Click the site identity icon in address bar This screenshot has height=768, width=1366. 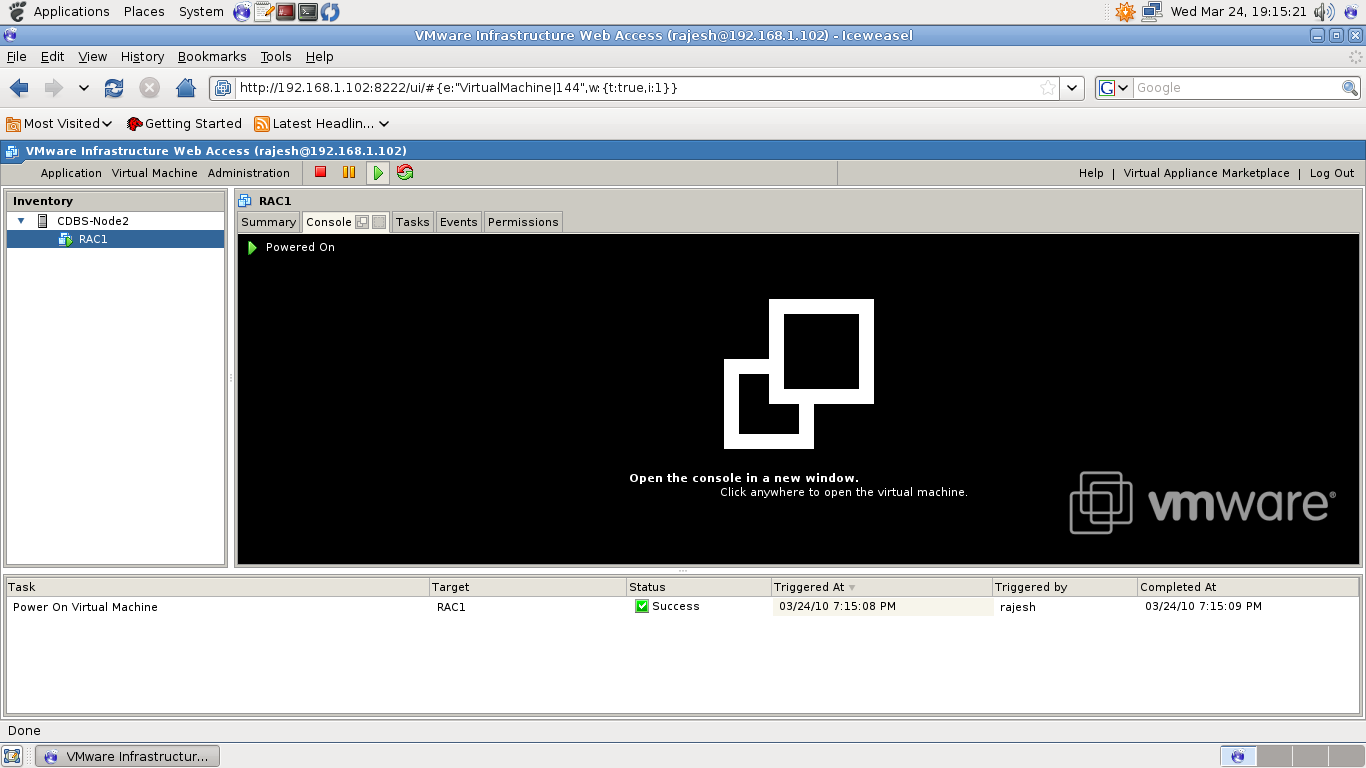tap(223, 88)
